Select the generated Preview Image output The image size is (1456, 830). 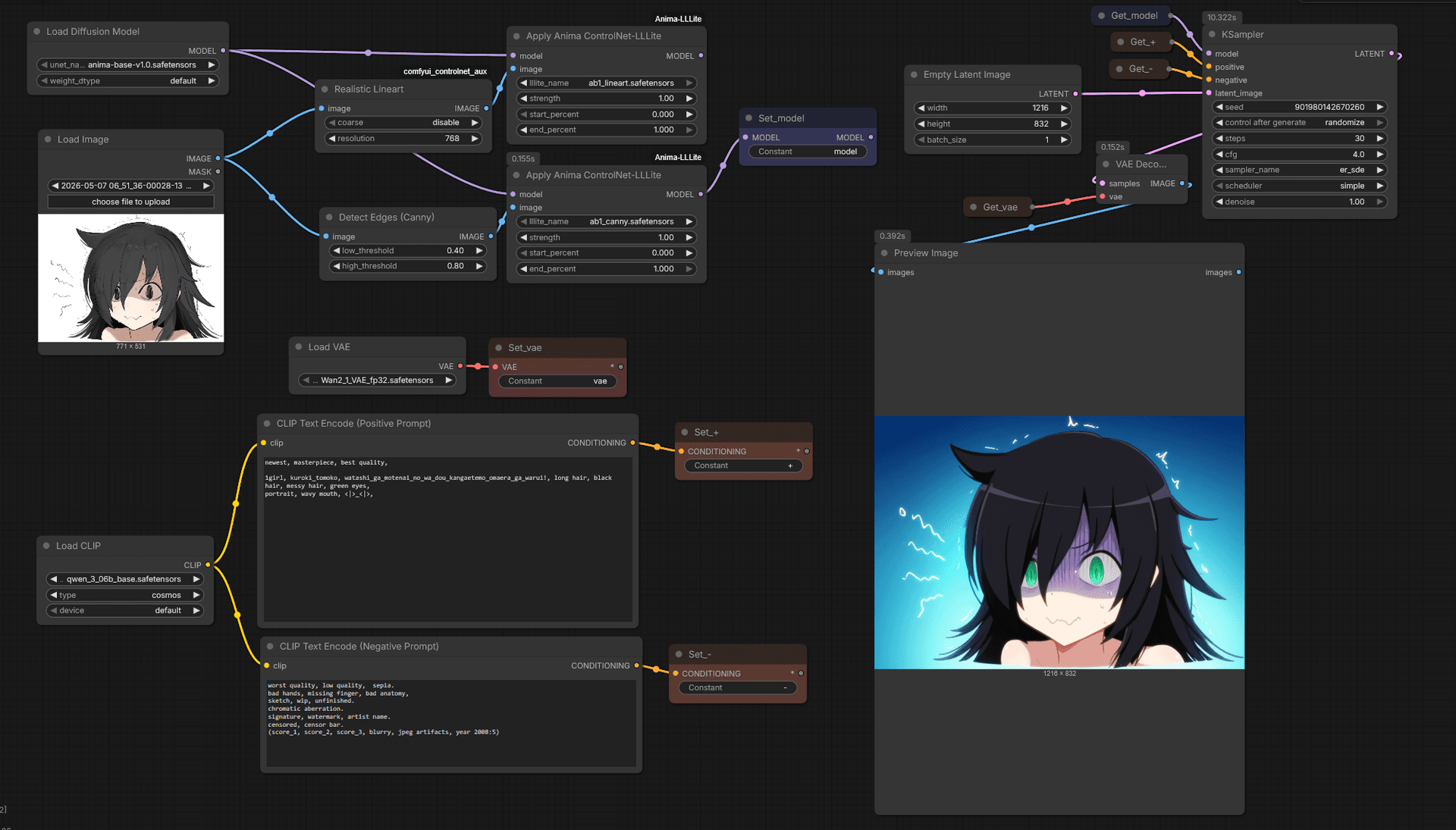[x=1059, y=543]
